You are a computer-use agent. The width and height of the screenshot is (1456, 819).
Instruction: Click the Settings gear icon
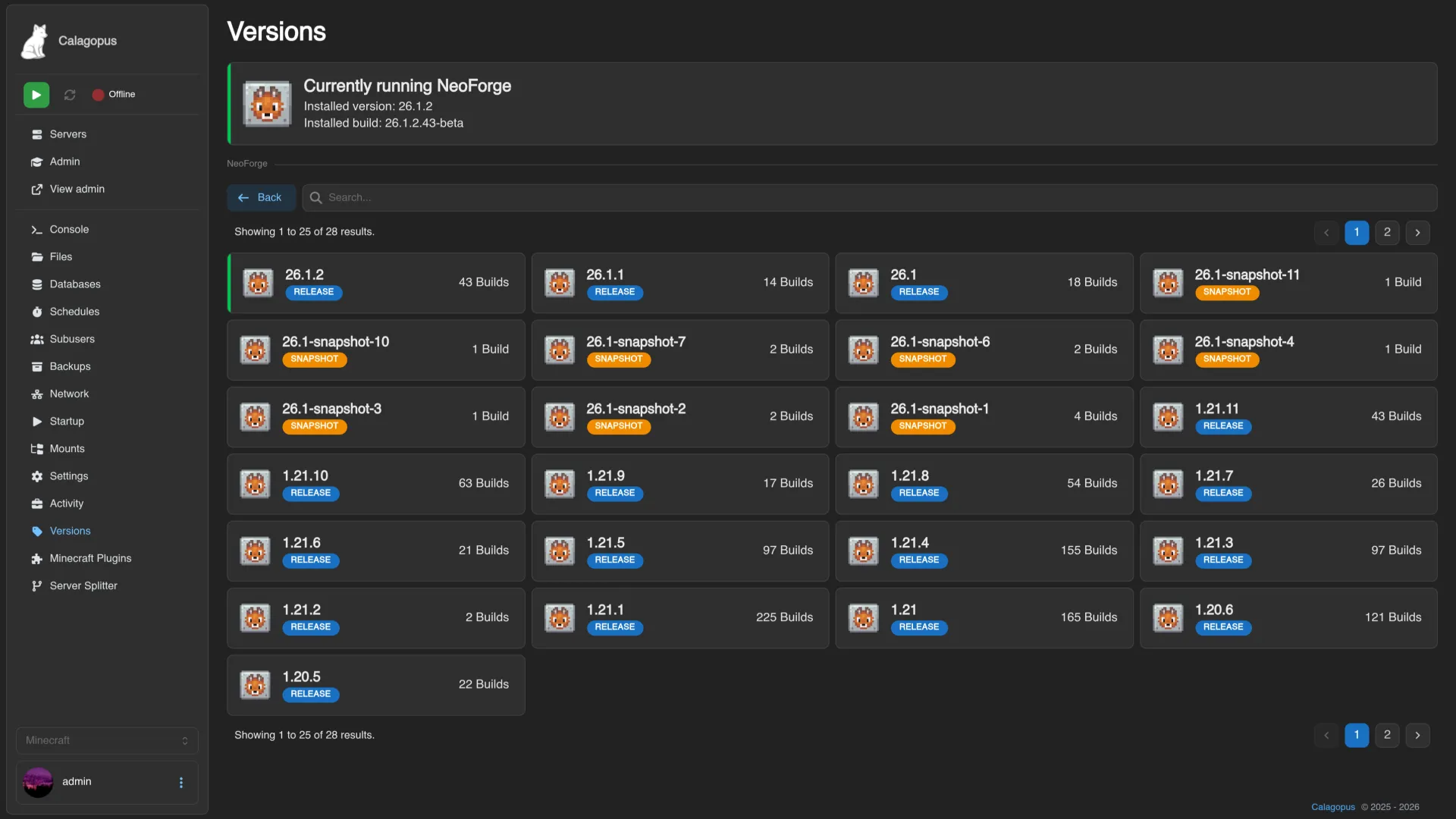point(36,476)
